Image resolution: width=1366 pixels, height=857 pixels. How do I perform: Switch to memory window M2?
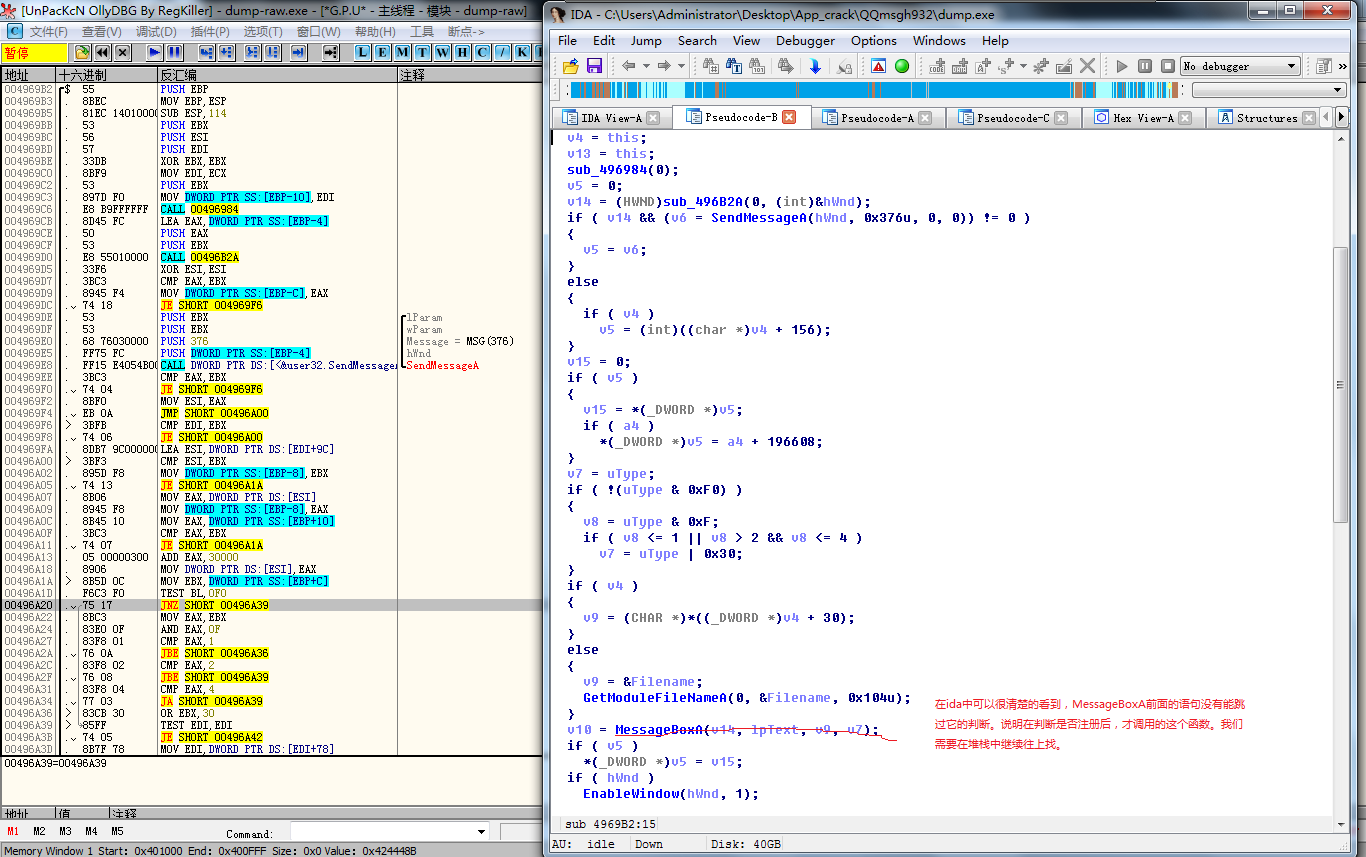click(x=39, y=831)
